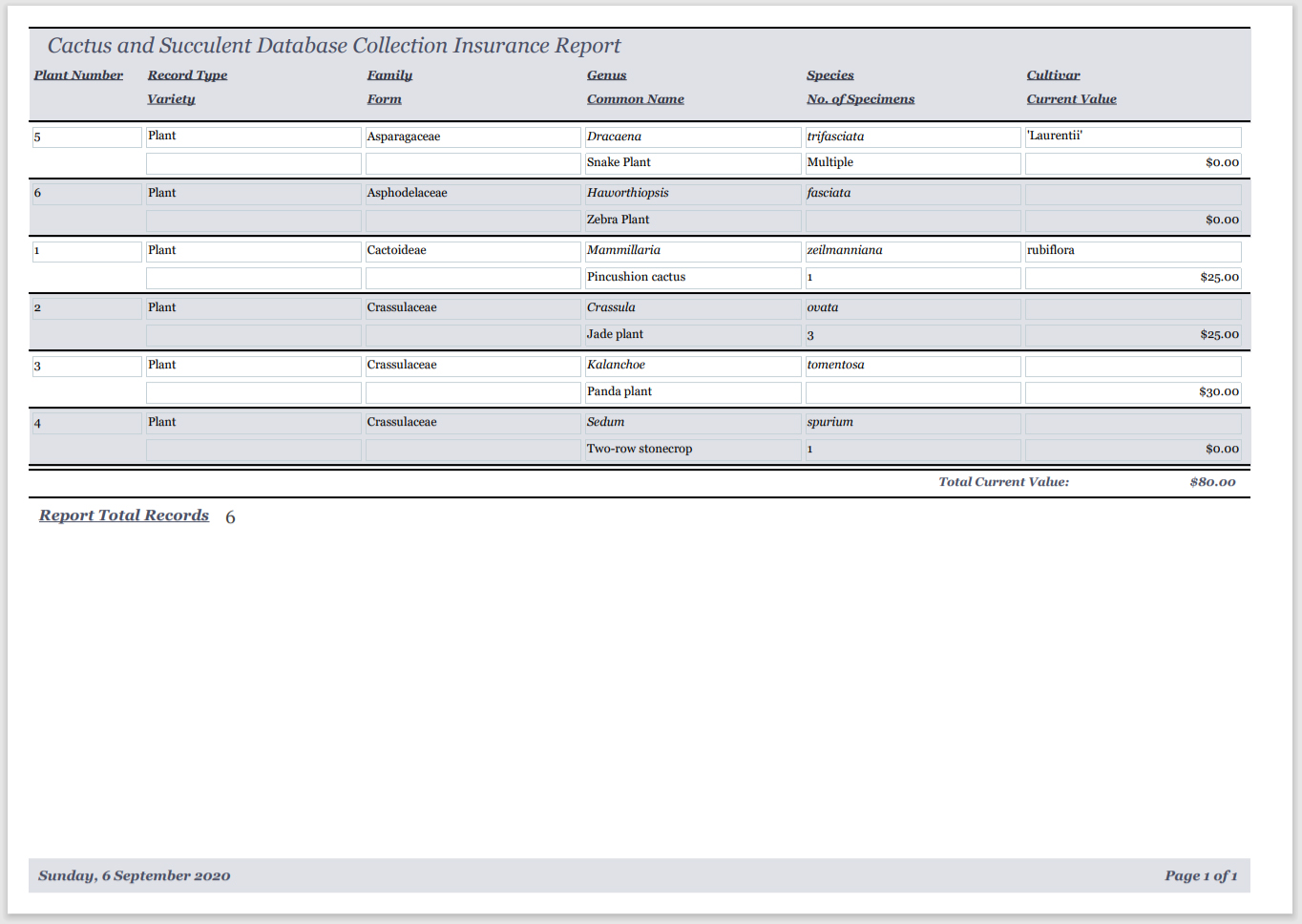
Task: Click the spurium species field
Action: coord(913,423)
